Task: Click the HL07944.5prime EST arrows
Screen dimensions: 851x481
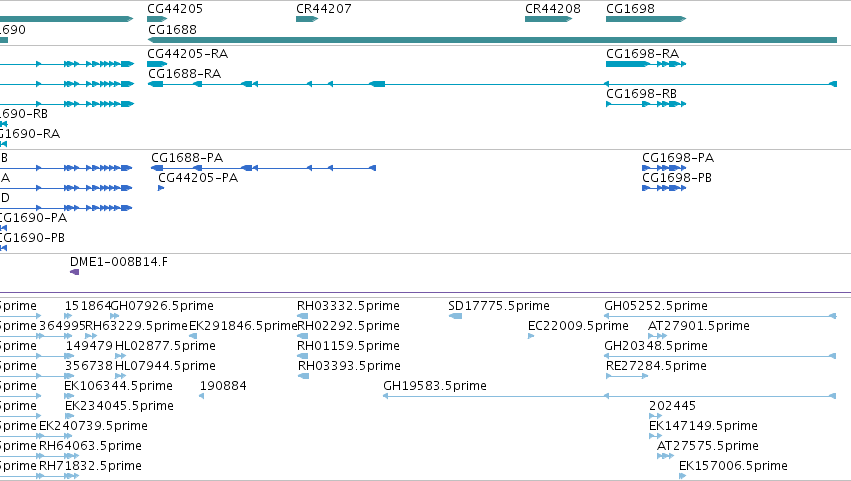Action: click(120, 376)
